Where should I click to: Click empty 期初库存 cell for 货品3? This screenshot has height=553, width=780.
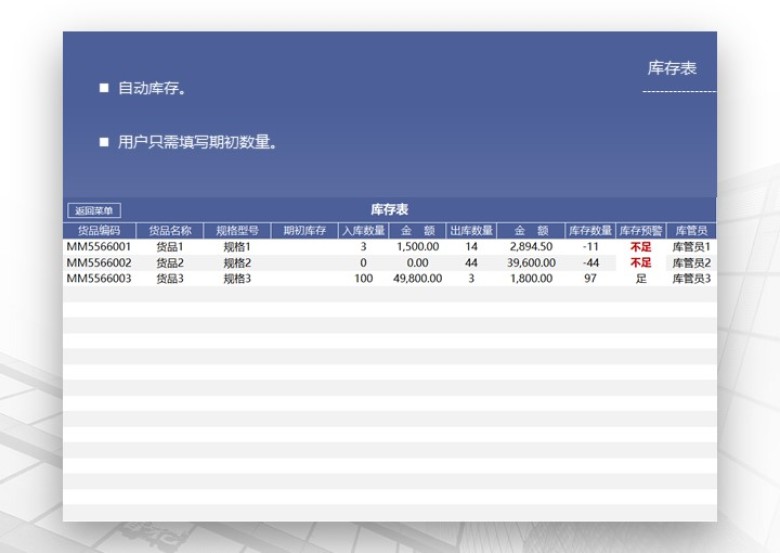point(304,278)
